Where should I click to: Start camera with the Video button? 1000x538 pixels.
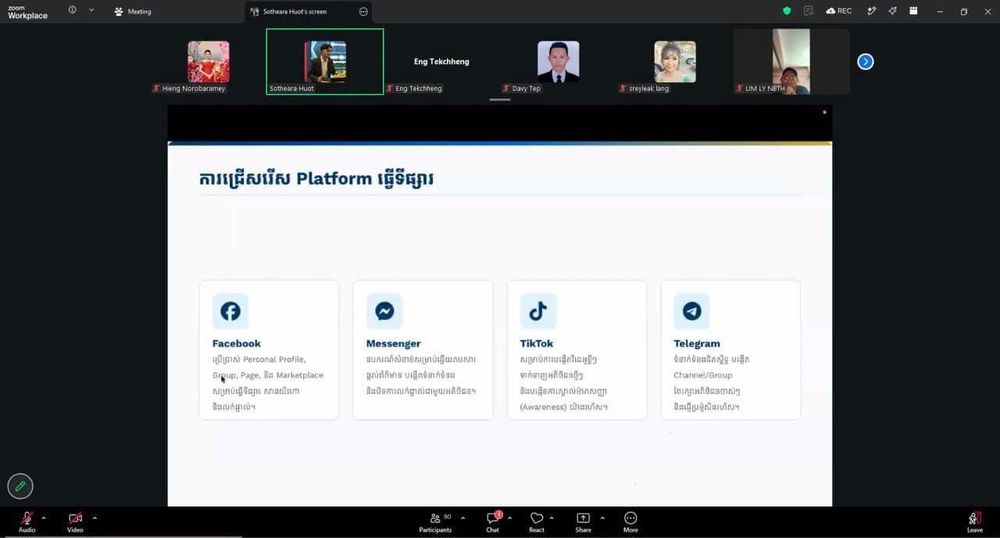click(75, 521)
